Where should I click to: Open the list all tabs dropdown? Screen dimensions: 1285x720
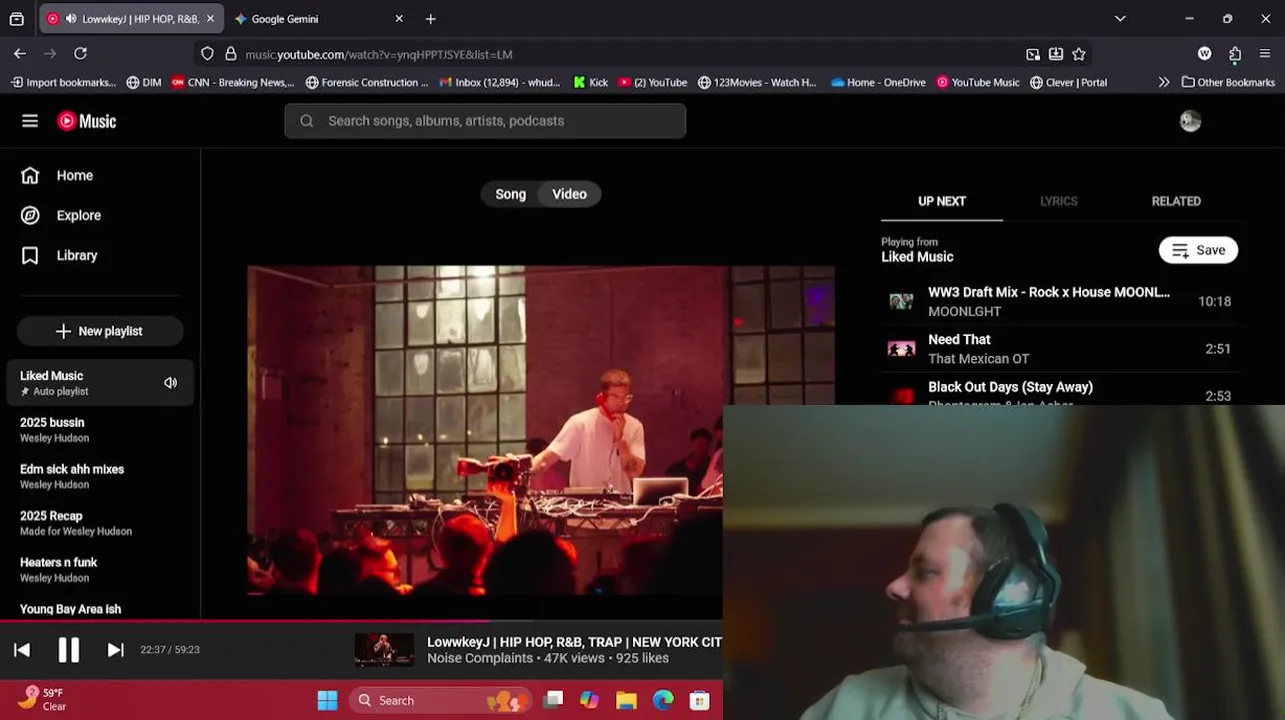(1120, 19)
